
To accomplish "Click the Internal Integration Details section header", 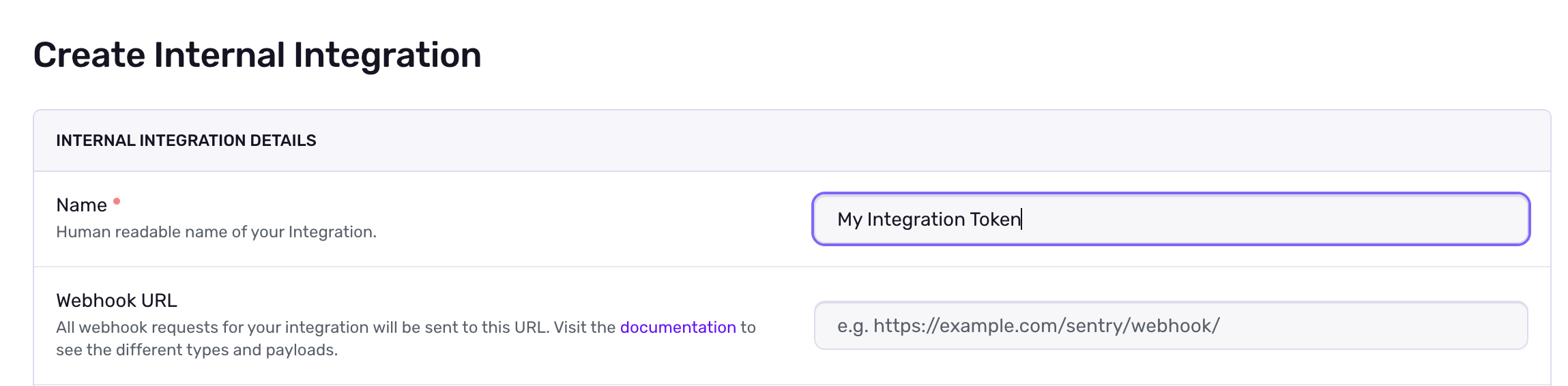I will tap(186, 140).
